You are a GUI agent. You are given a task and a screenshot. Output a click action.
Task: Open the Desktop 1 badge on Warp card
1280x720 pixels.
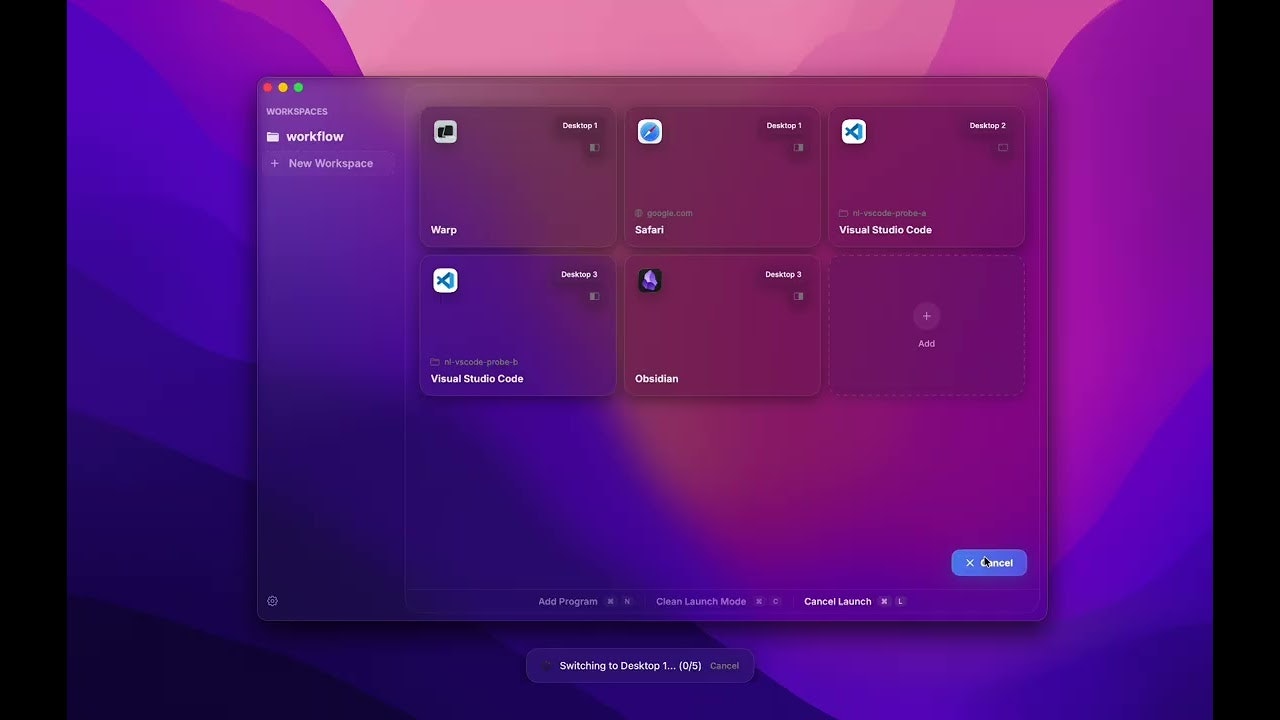pos(580,126)
